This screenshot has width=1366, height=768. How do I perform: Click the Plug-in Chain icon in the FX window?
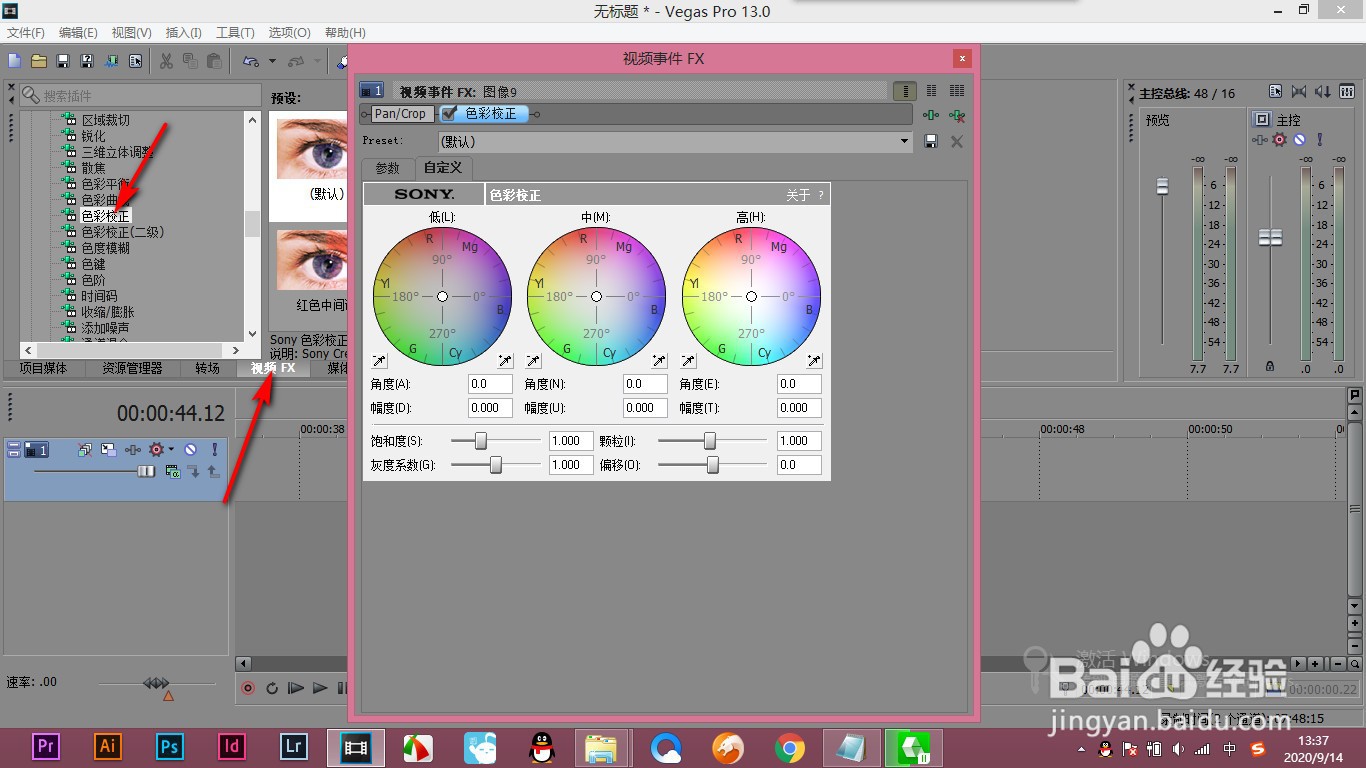click(931, 115)
